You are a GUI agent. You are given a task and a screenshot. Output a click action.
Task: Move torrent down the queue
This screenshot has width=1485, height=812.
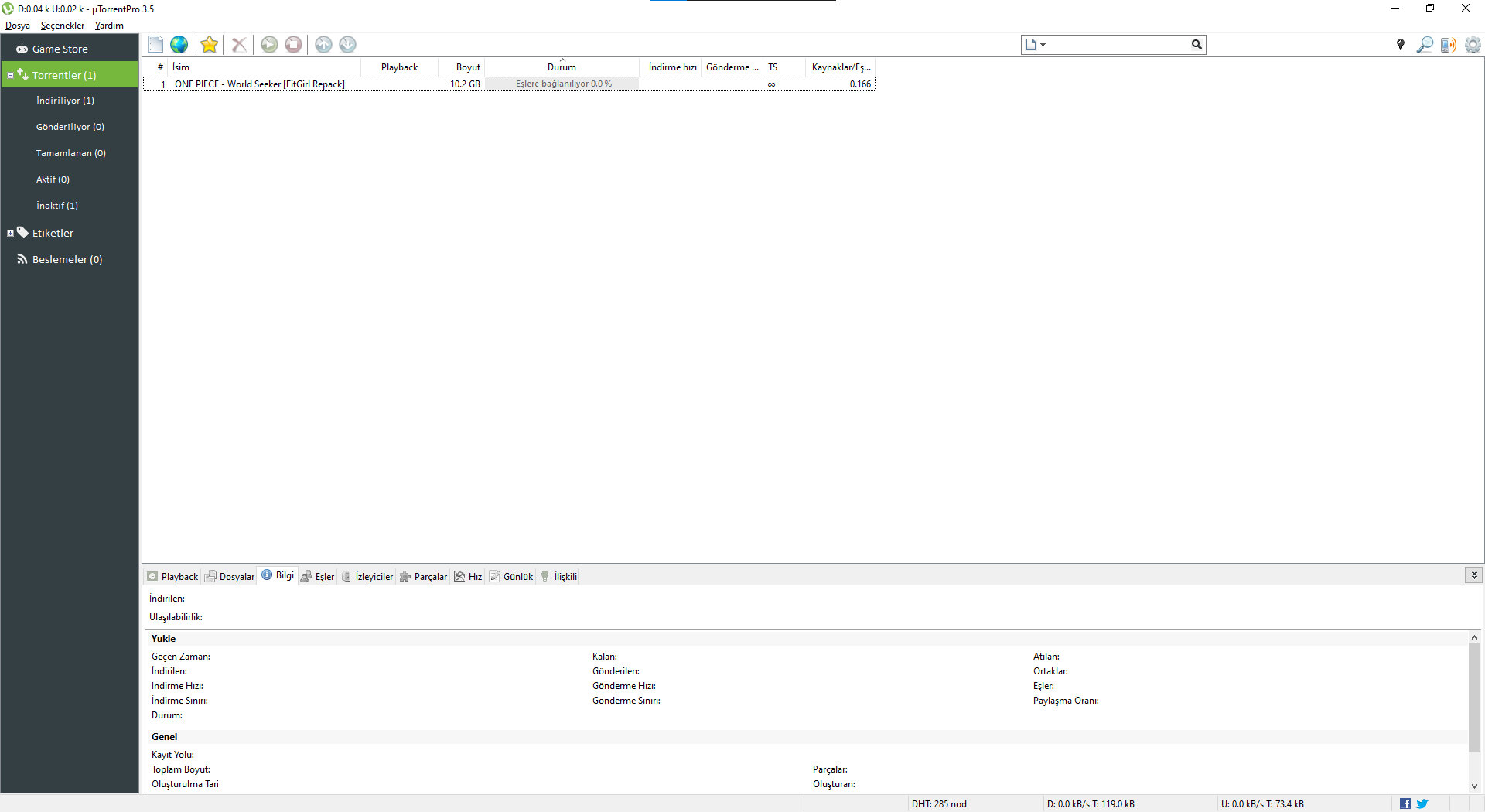[347, 45]
